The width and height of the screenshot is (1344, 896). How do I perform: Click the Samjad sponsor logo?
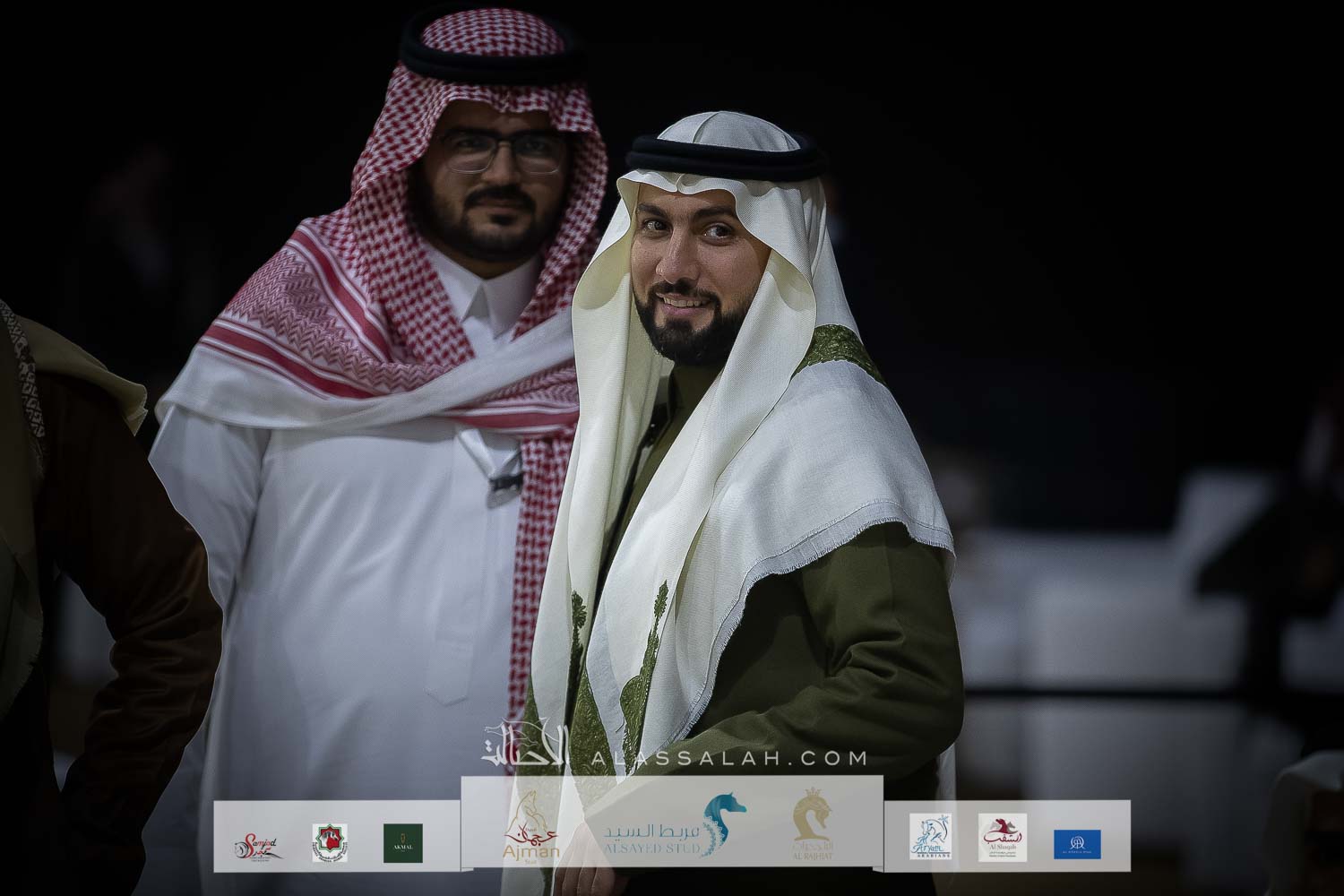[x=259, y=843]
